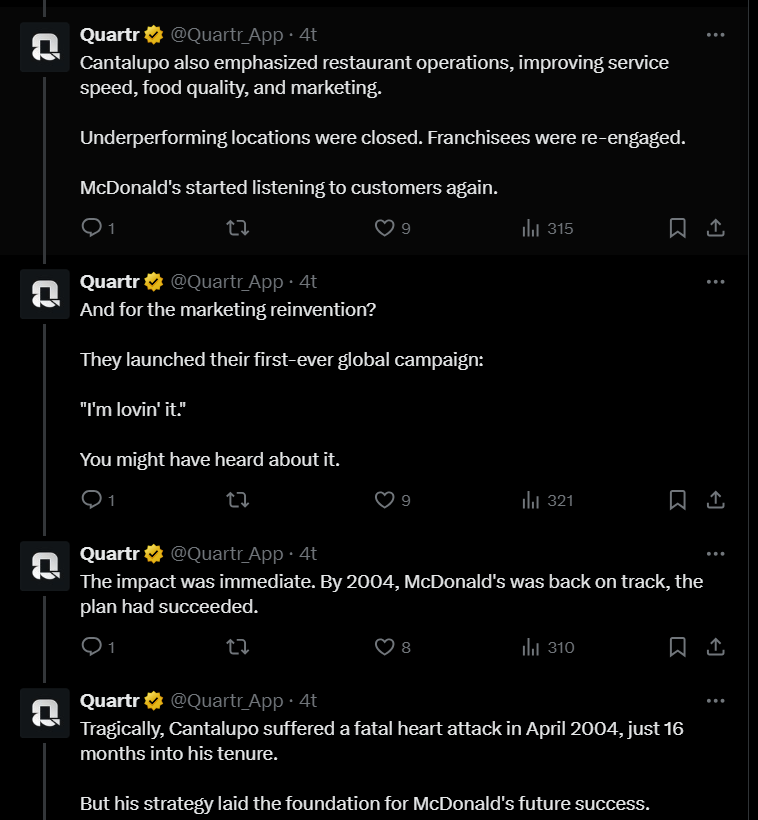Bookmark the restaurant operations tweet
This screenshot has height=820, width=758.
[x=677, y=228]
